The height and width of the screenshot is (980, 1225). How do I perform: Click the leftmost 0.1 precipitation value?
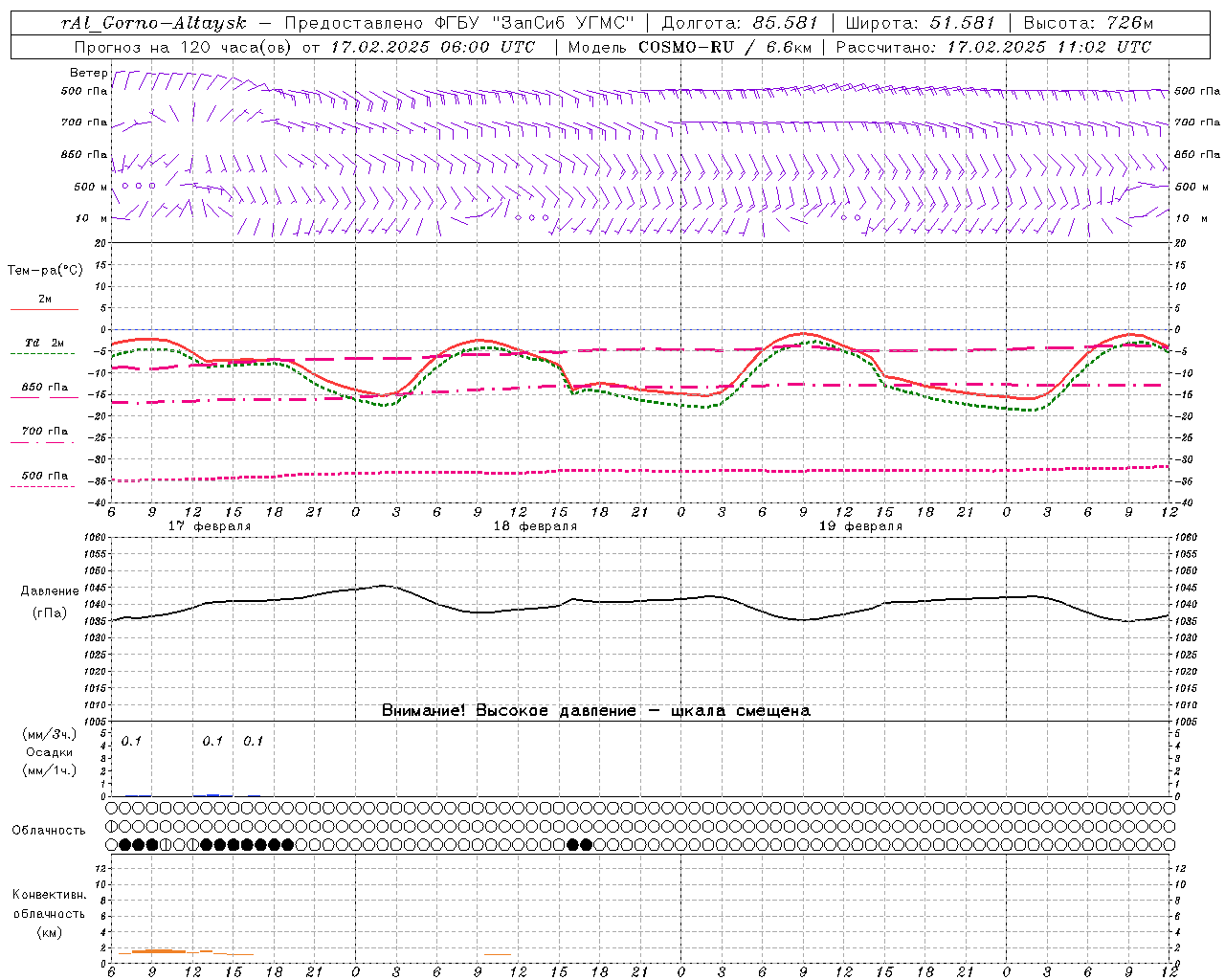coord(131,741)
